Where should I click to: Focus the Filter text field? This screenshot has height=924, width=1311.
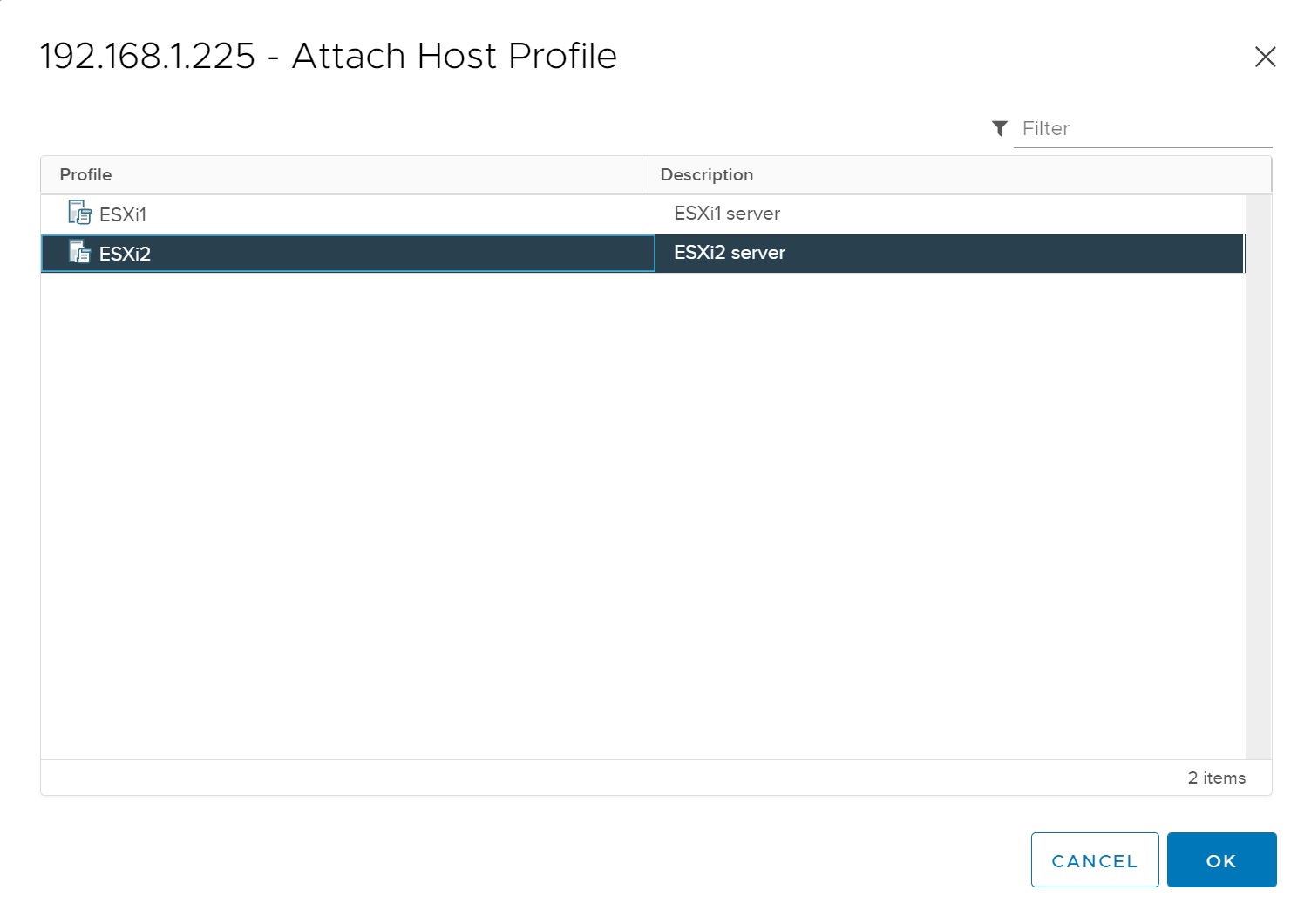click(x=1142, y=129)
